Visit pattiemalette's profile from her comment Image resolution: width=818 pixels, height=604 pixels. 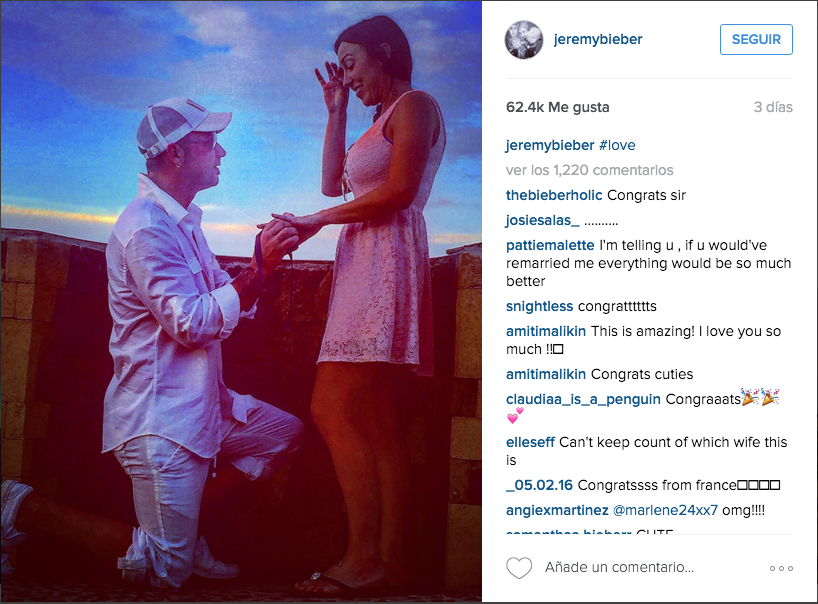point(550,245)
